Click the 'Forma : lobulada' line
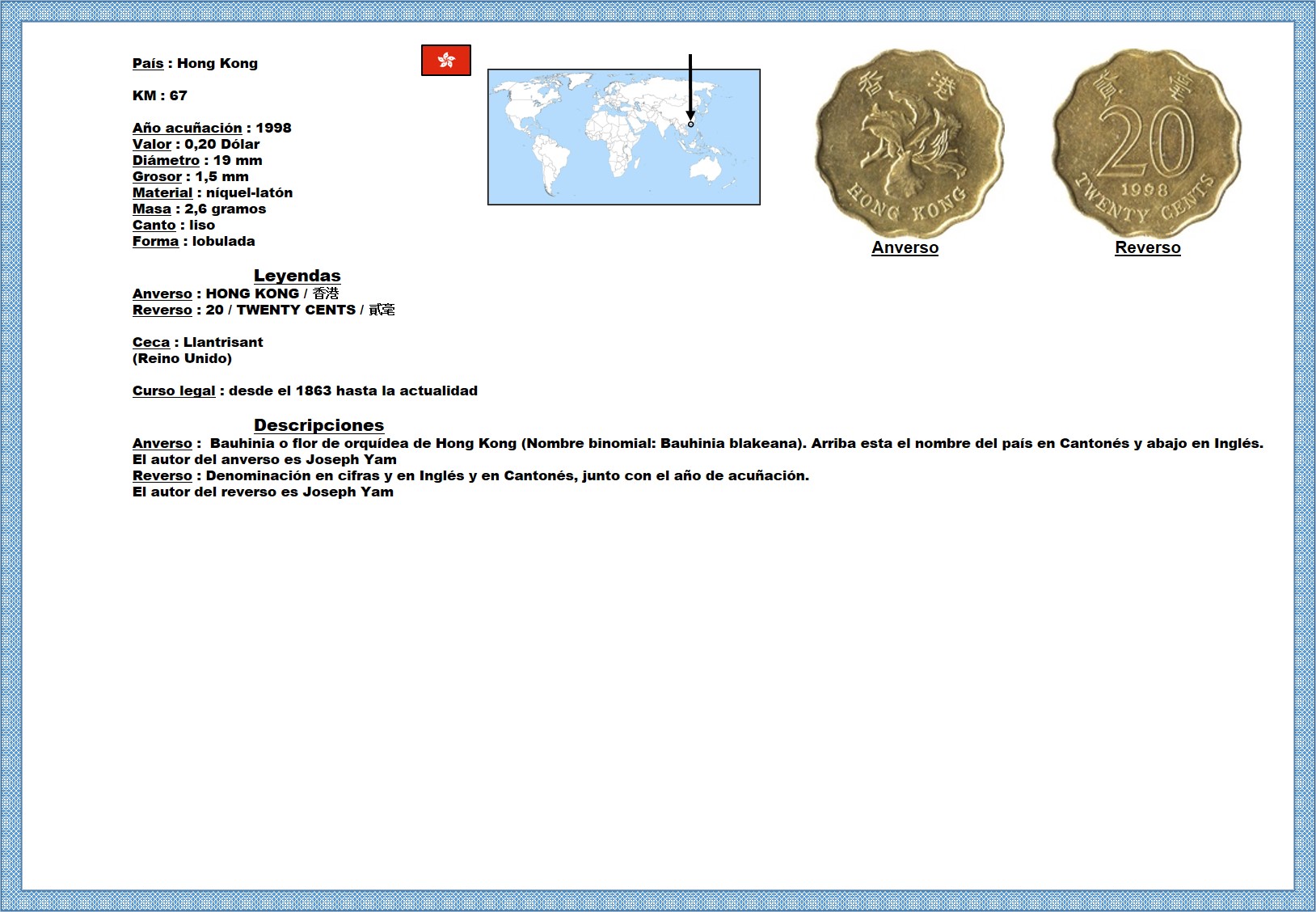This screenshot has width=1316, height=912. [194, 241]
